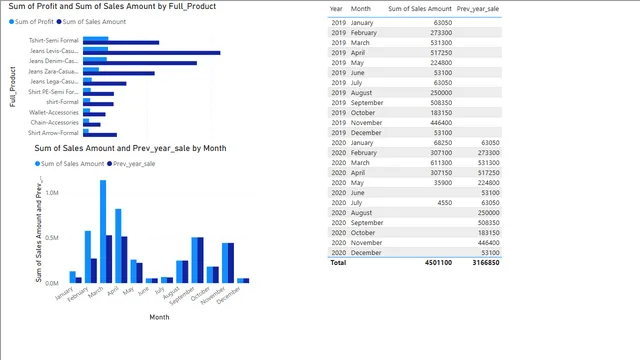640x360 pixels.
Task: Select the 2020 February sales value 307100
Action: (x=441, y=153)
